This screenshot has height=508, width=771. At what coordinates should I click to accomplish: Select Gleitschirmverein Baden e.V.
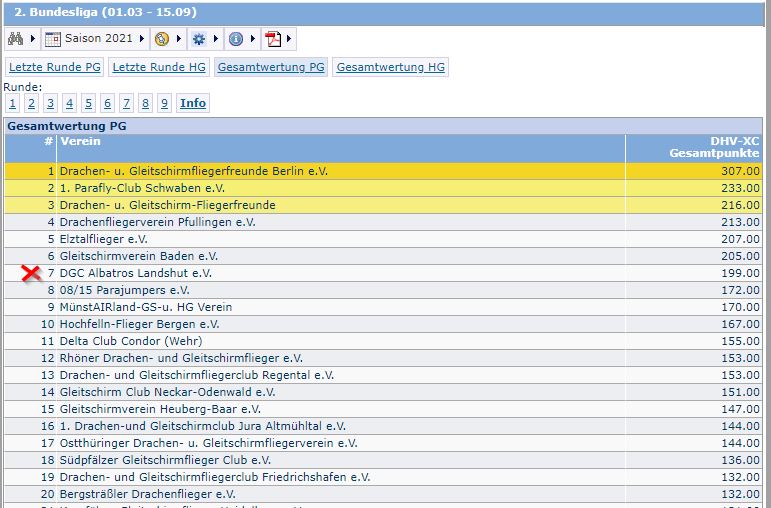139,256
